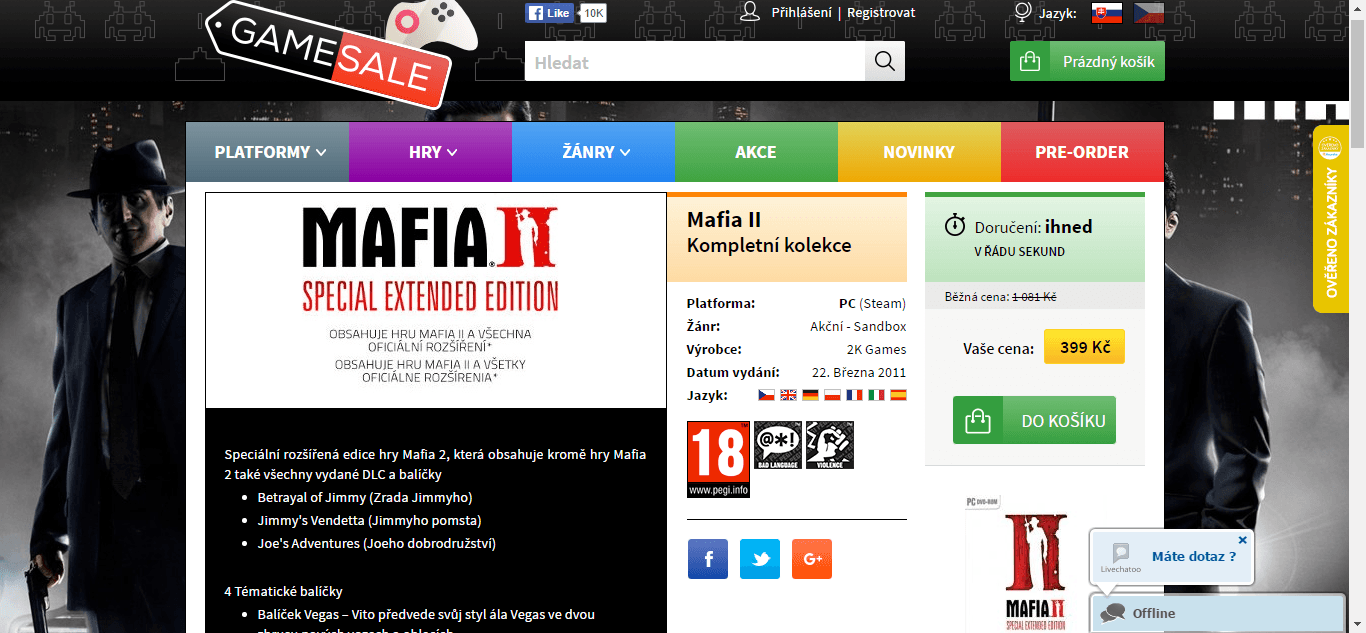Click the Mafia II box cover thumbnail
Viewport: 1366px width, 633px height.
(x=1035, y=563)
